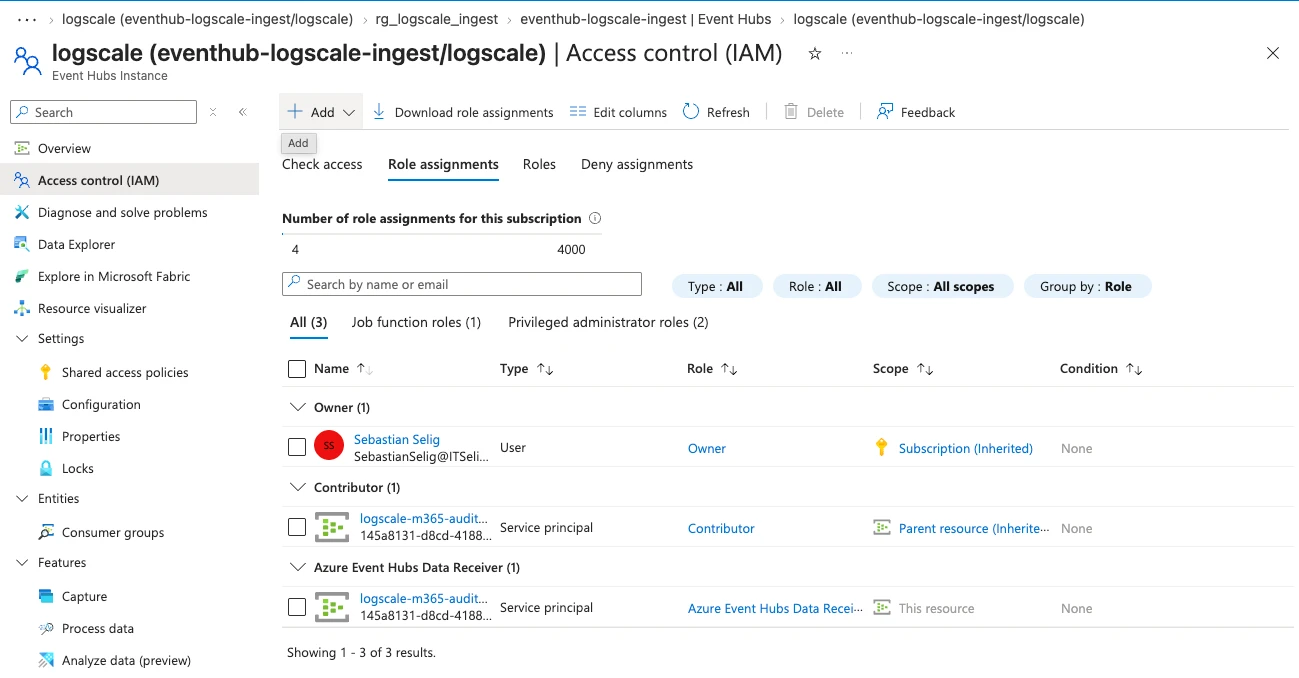Open Overview in the sidebar
Screen dimensions: 1299x678
(x=64, y=148)
